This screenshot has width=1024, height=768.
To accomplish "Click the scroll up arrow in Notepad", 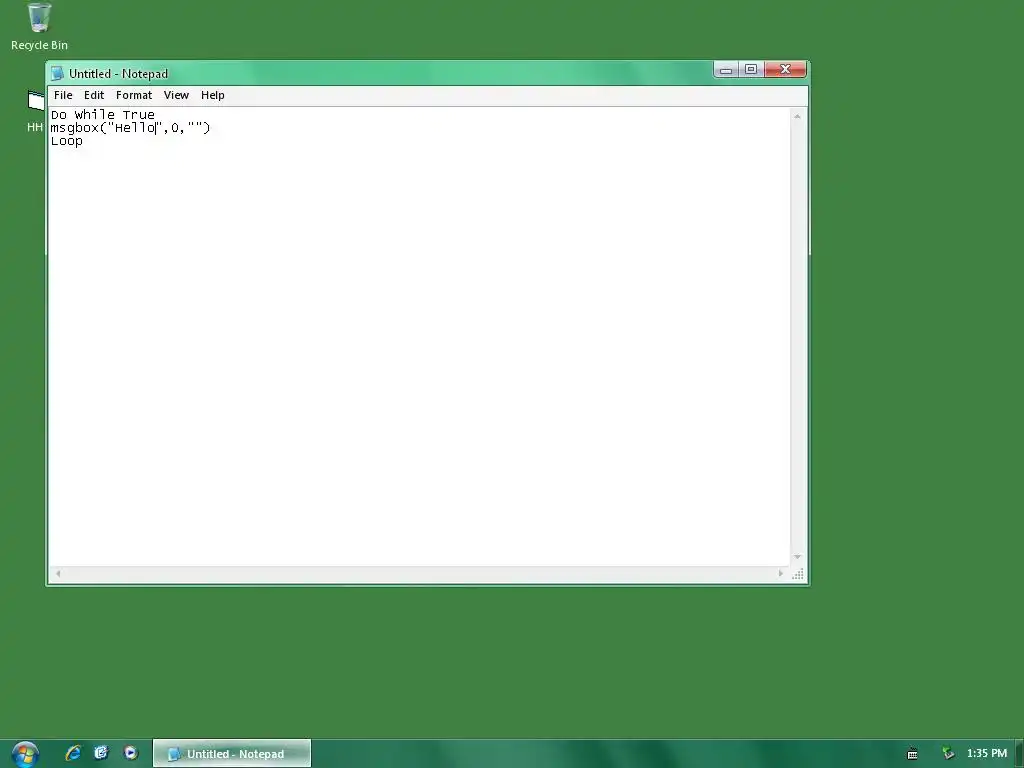I will 797,116.
